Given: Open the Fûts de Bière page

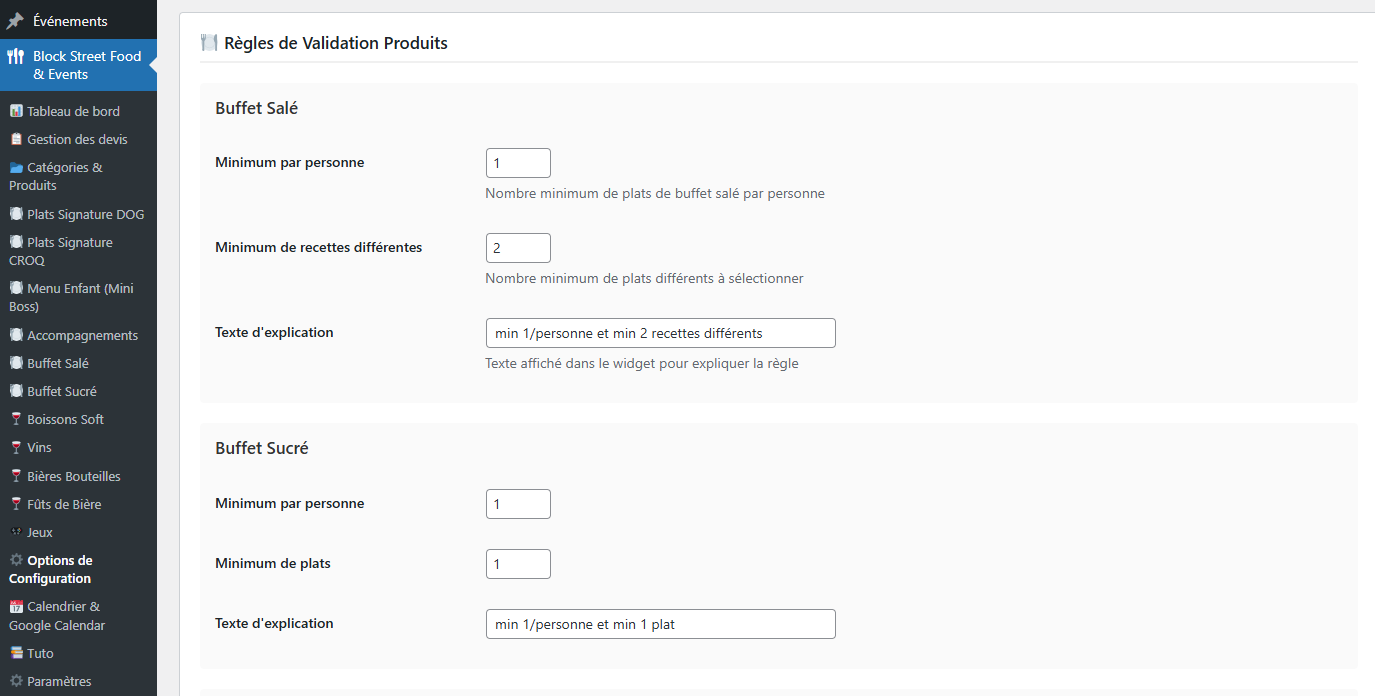Looking at the screenshot, I should (x=64, y=505).
